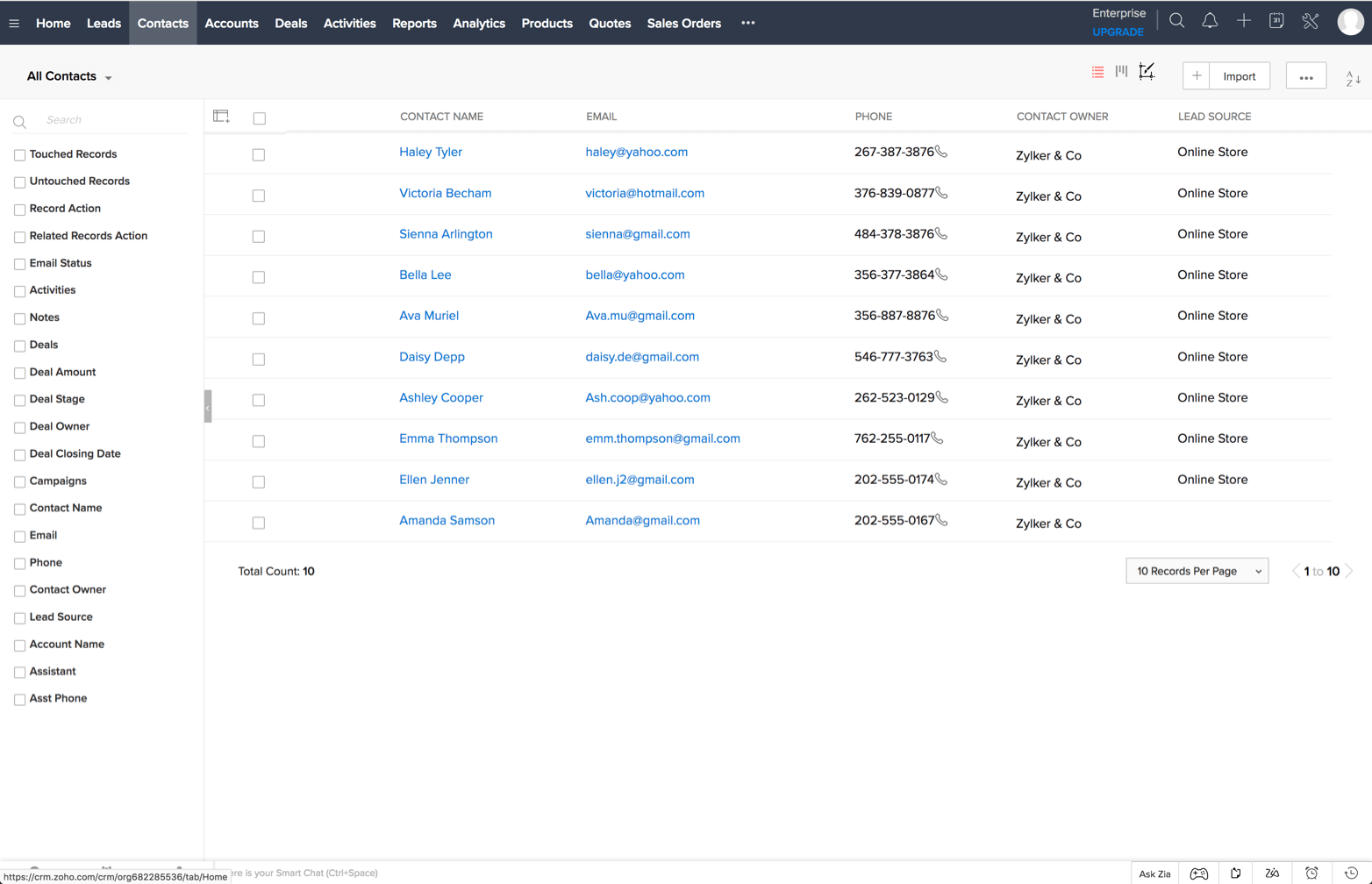Call Haley Tyler via phone icon

pos(941,152)
